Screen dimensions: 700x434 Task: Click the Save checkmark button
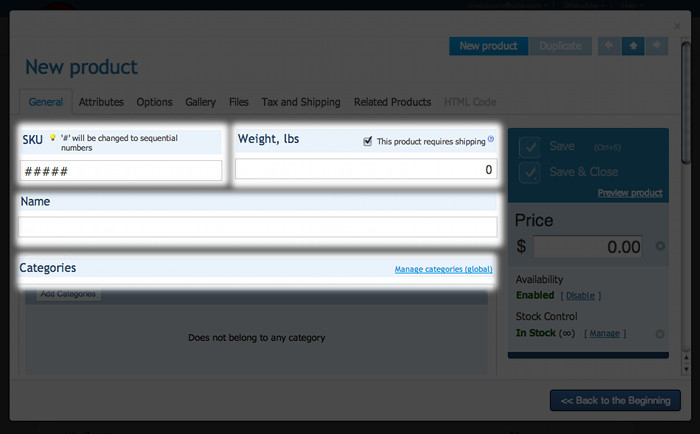coord(530,147)
